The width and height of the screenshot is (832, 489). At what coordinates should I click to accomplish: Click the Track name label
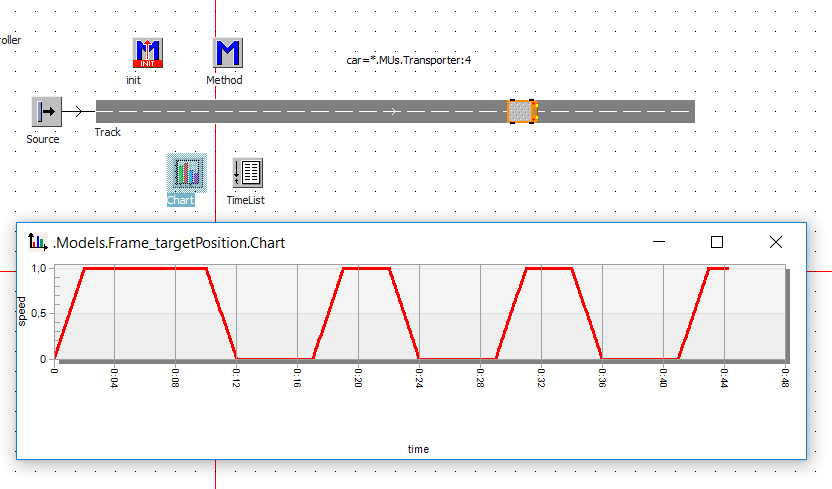pyautogui.click(x=108, y=132)
